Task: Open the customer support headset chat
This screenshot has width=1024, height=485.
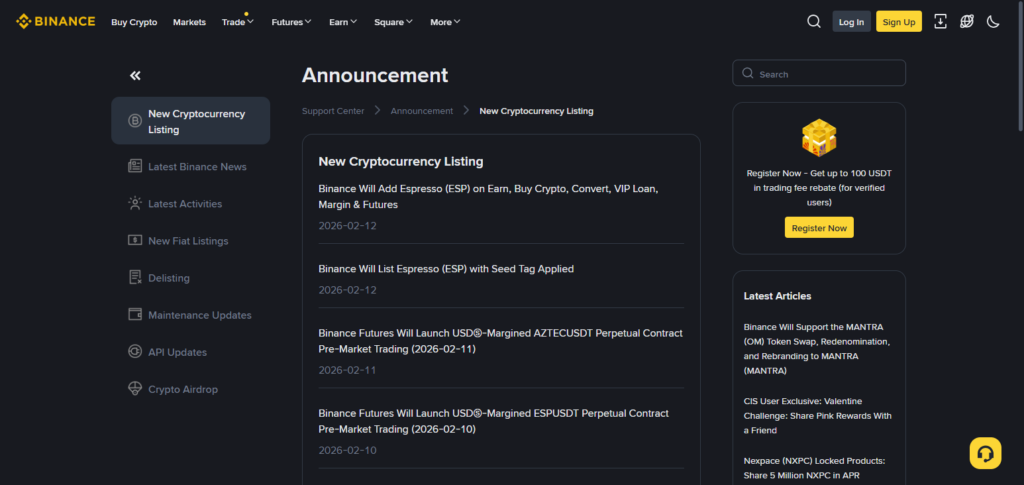Action: 985,453
